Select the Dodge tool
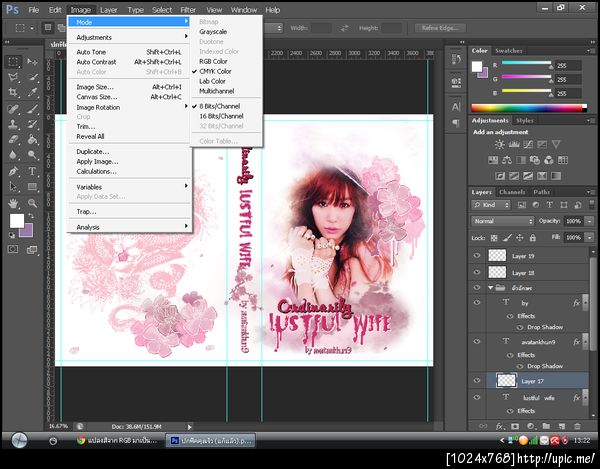 [32, 155]
